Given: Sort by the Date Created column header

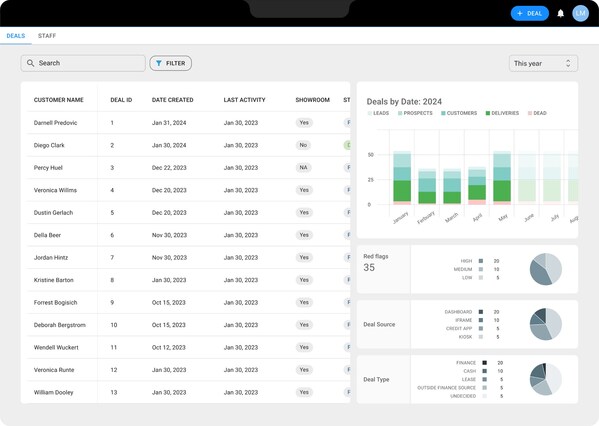Looking at the screenshot, I should 173,100.
